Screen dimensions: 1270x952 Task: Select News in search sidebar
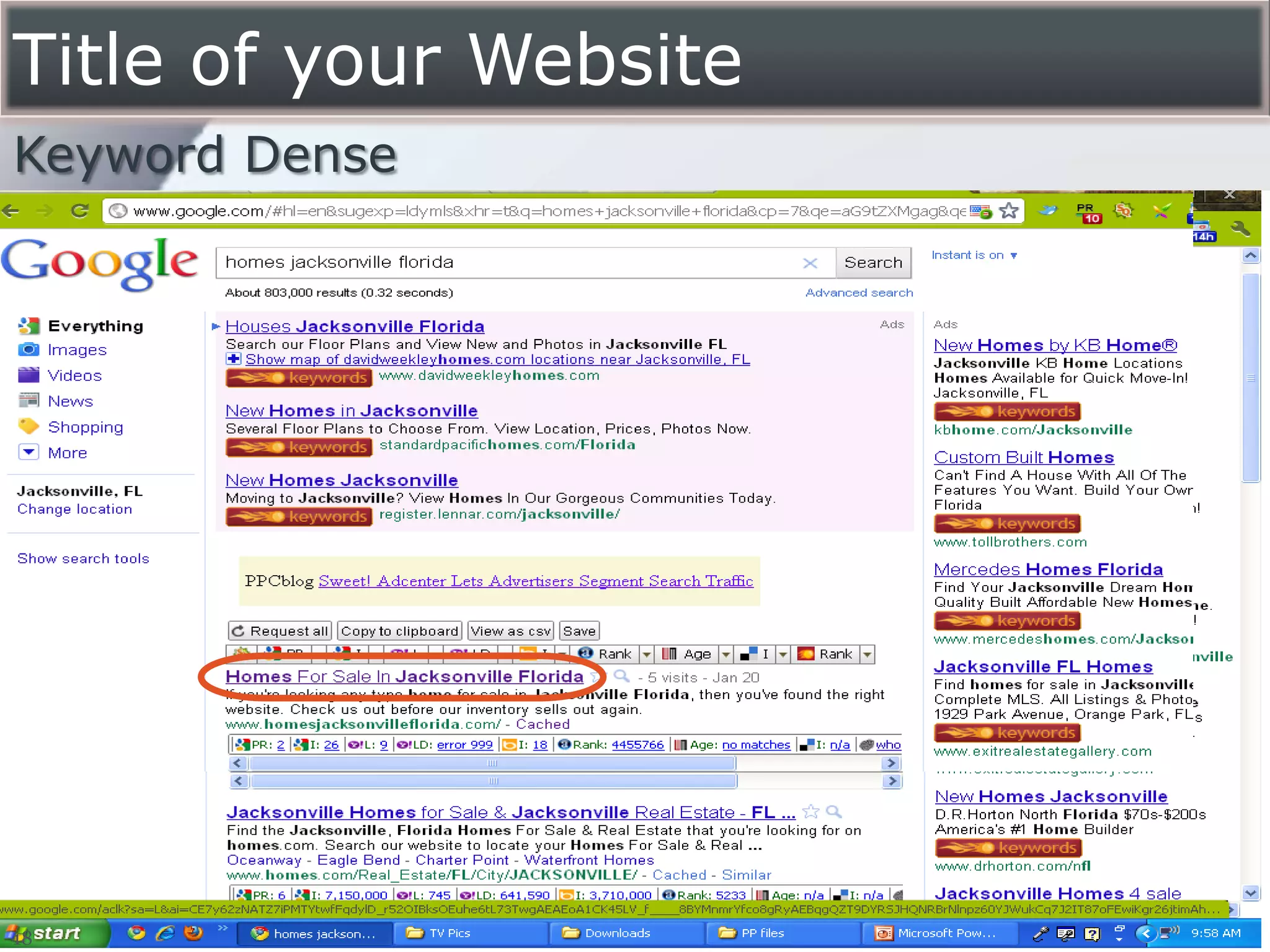click(x=71, y=401)
